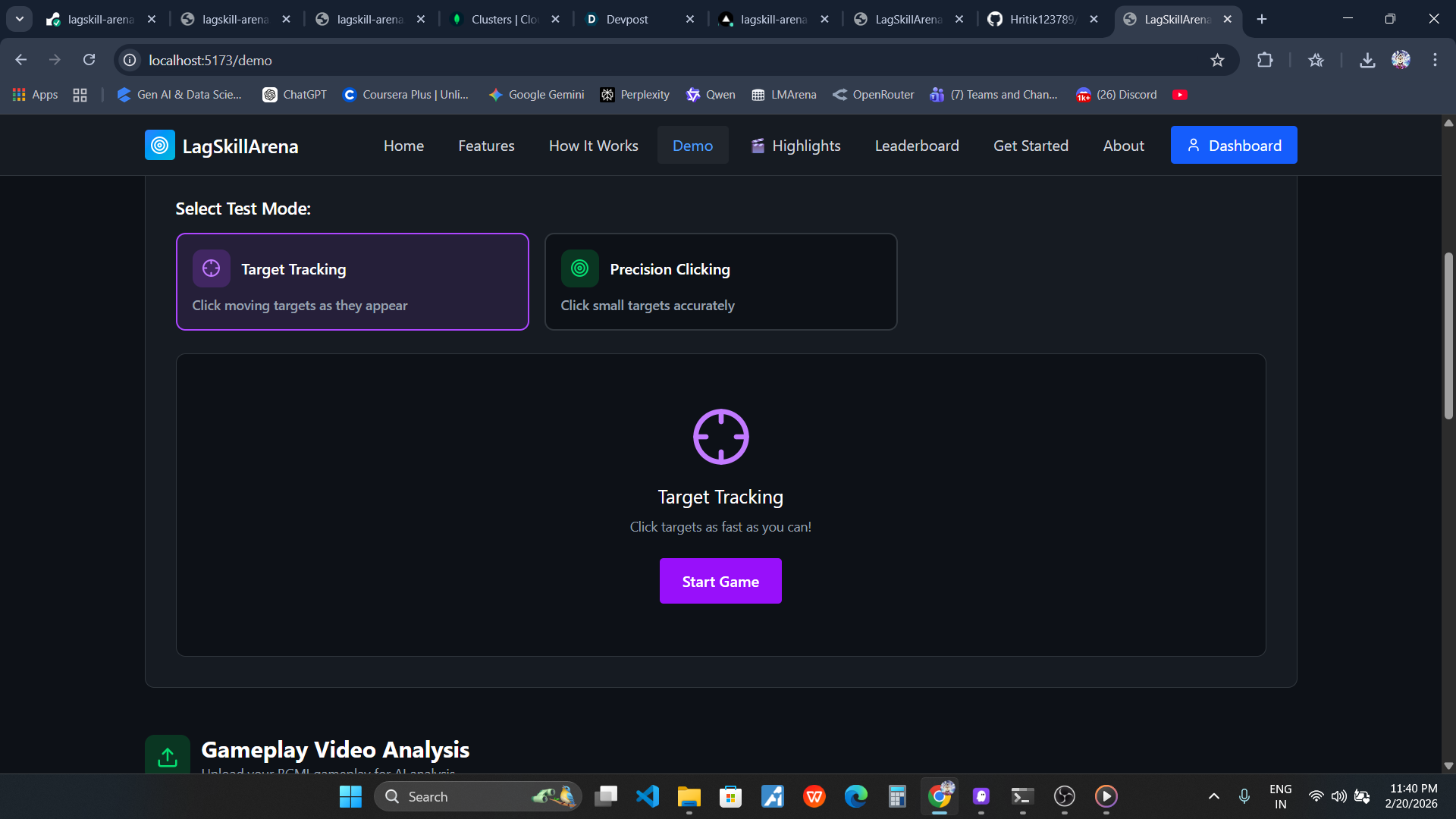The height and width of the screenshot is (819, 1456).
Task: Select Target Tracking test mode
Action: [352, 281]
